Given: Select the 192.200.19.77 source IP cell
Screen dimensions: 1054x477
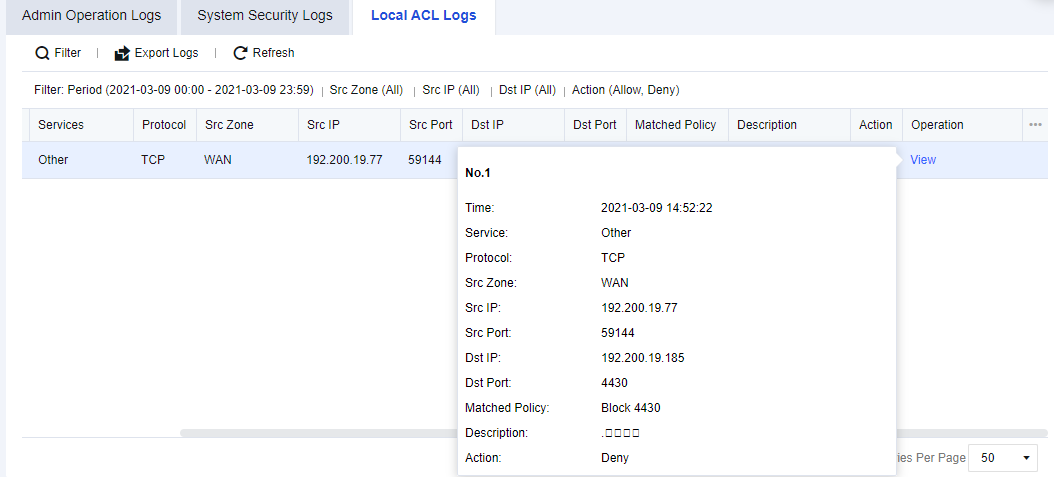Looking at the screenshot, I should (344, 160).
